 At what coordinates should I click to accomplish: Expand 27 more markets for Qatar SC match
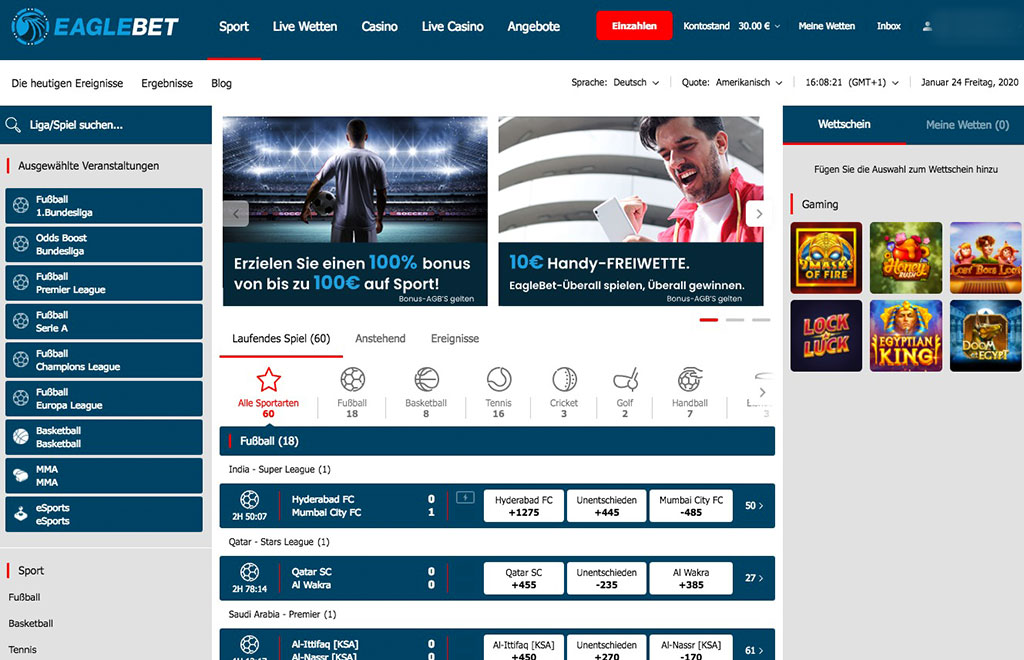tap(754, 578)
